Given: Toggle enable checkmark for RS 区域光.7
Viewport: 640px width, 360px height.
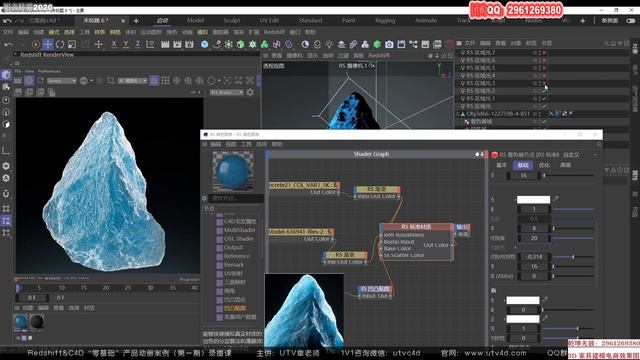Looking at the screenshot, I should pos(544,52).
